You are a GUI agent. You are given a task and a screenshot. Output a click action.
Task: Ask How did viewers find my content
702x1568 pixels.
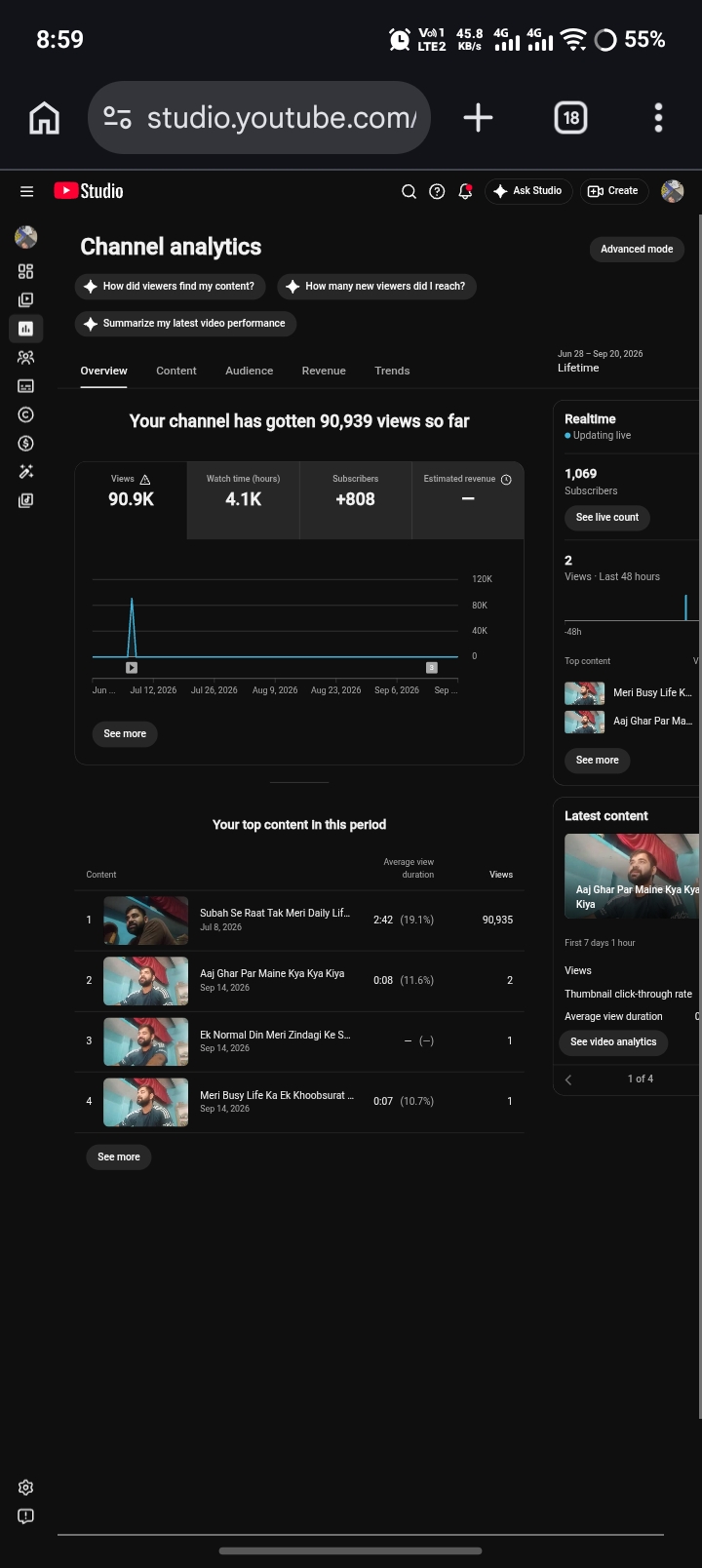172,287
